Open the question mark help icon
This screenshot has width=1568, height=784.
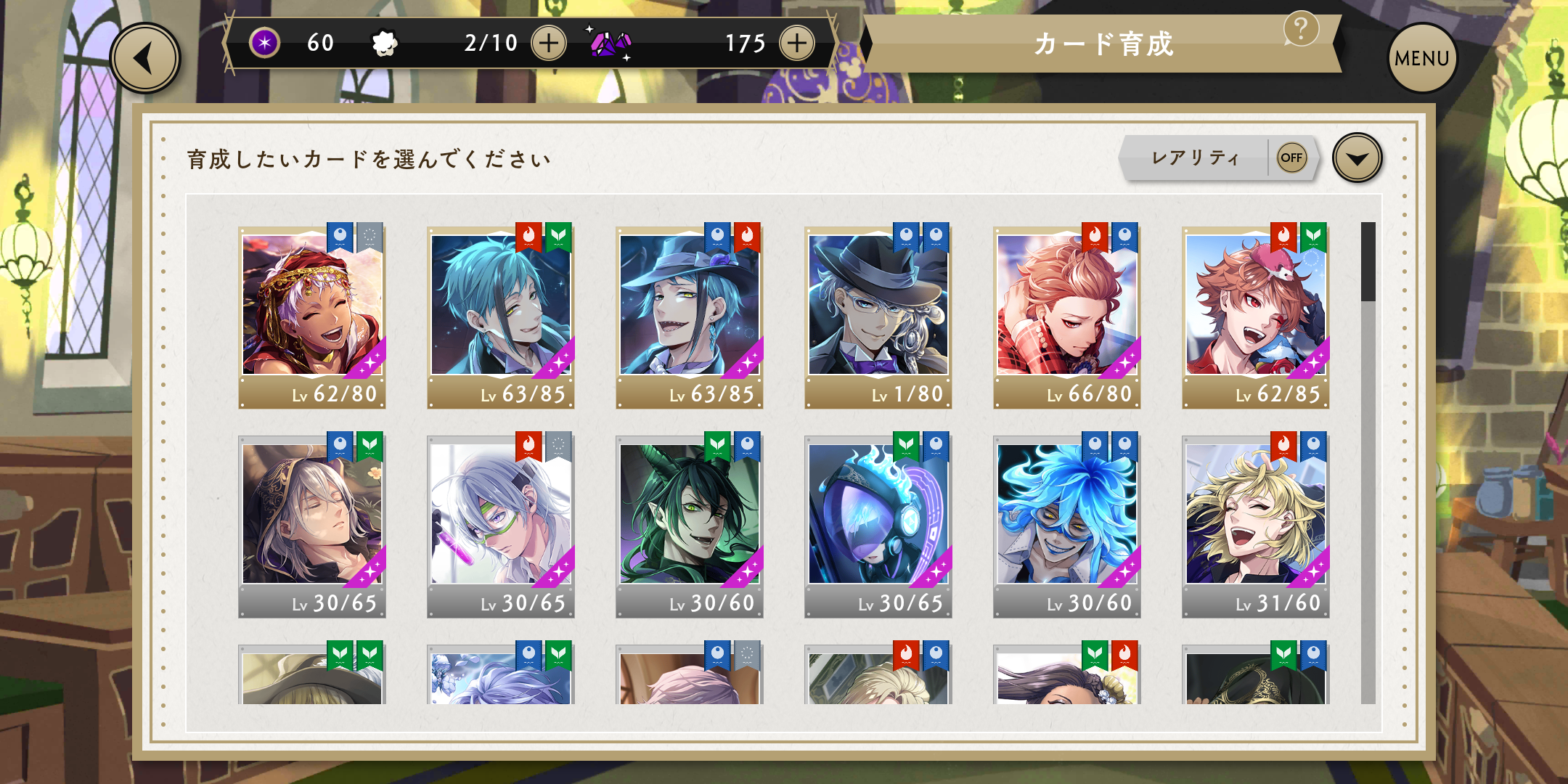(x=1300, y=29)
